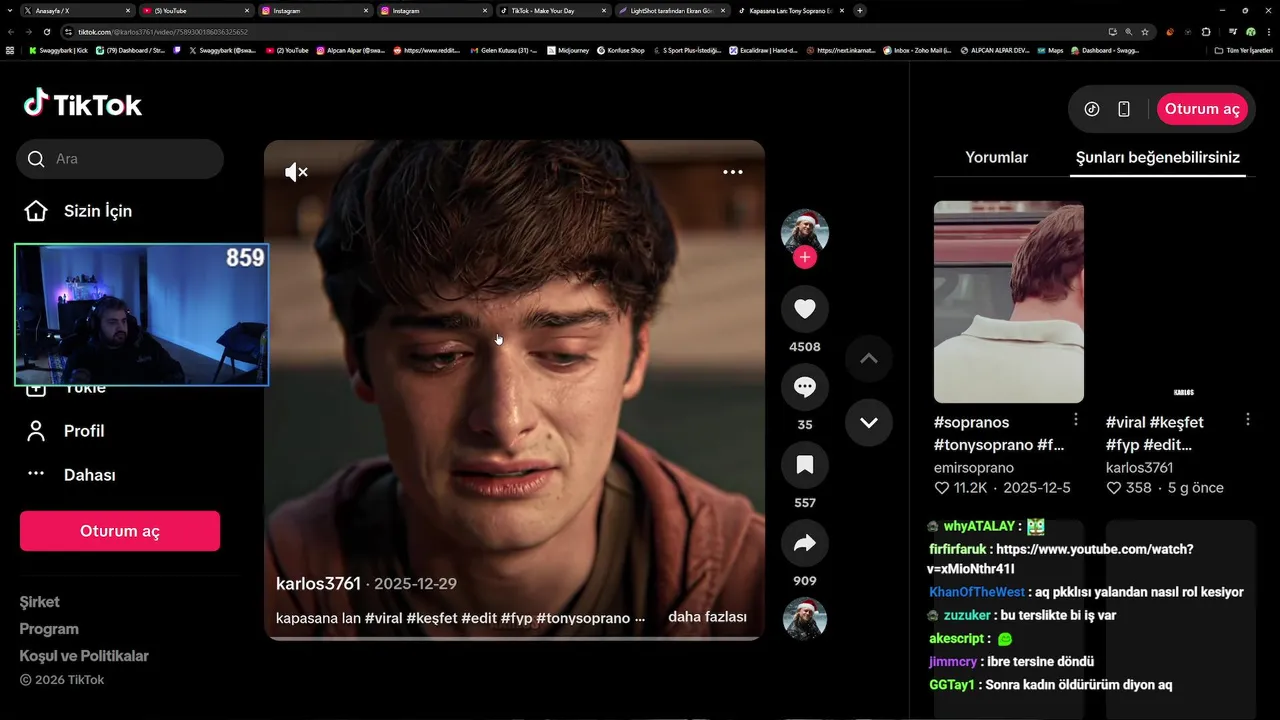Open the Swaggybark | Kick bookmark
The width and height of the screenshot is (1280, 720).
[58, 50]
